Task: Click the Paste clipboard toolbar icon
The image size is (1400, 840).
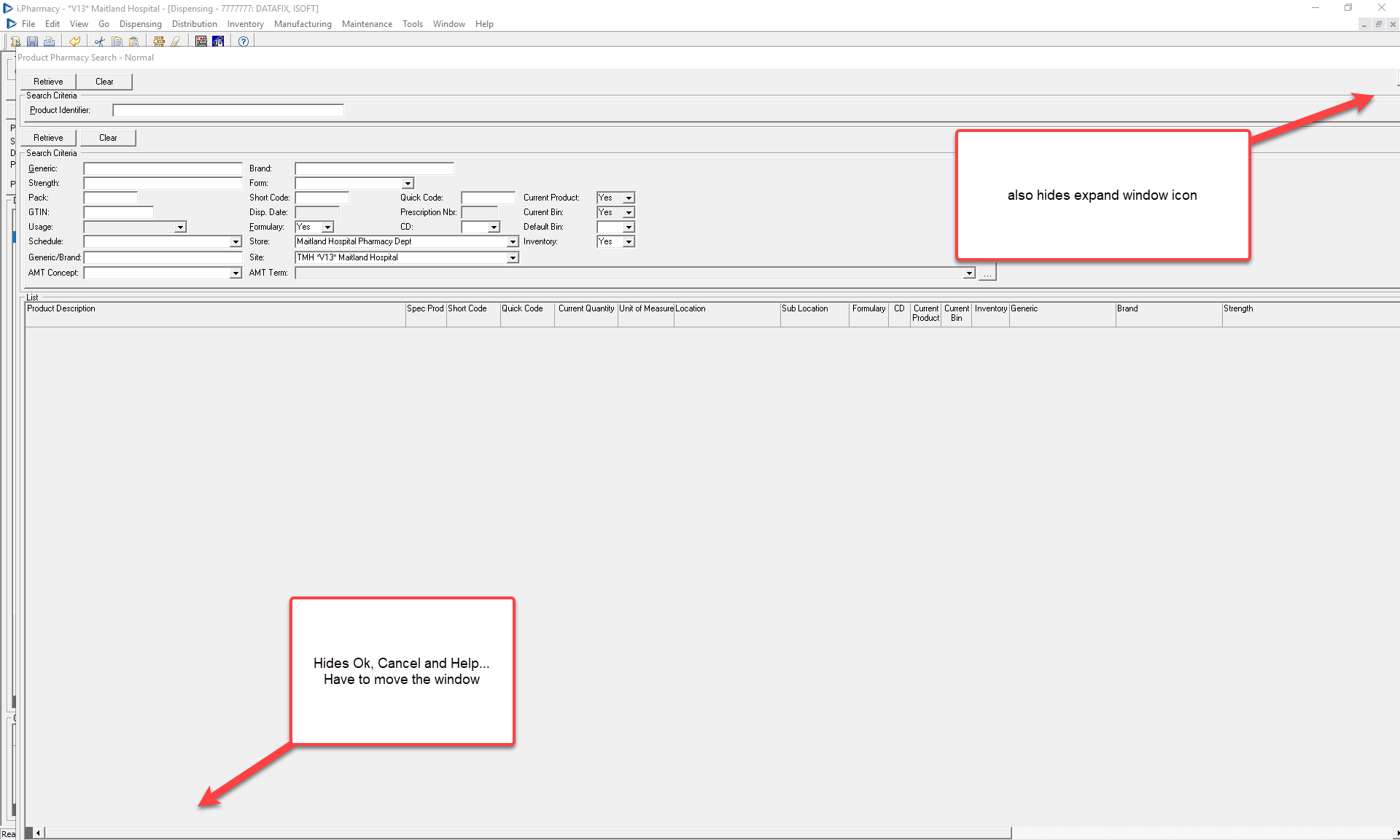Action: click(x=133, y=42)
